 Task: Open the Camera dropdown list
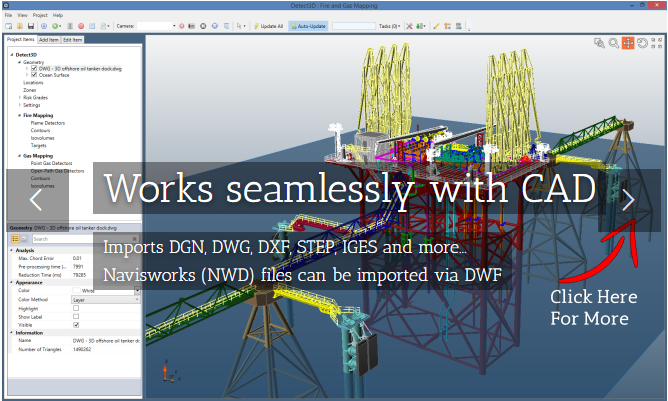pyautogui.click(x=174, y=26)
